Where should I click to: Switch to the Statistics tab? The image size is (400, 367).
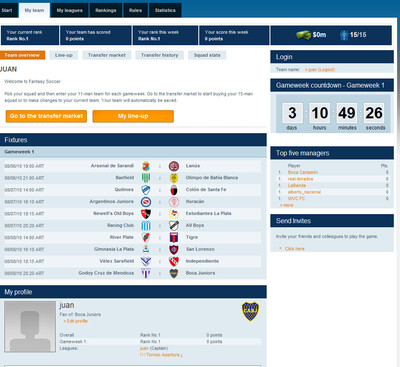pos(165,10)
